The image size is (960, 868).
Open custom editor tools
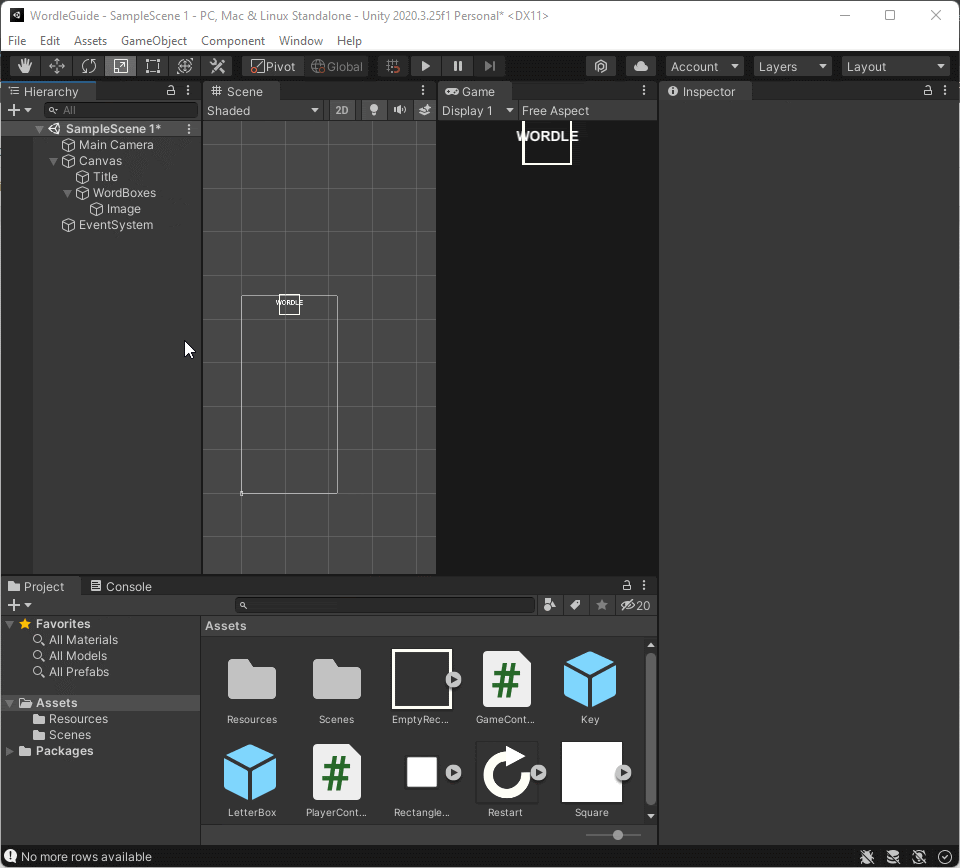click(x=217, y=66)
